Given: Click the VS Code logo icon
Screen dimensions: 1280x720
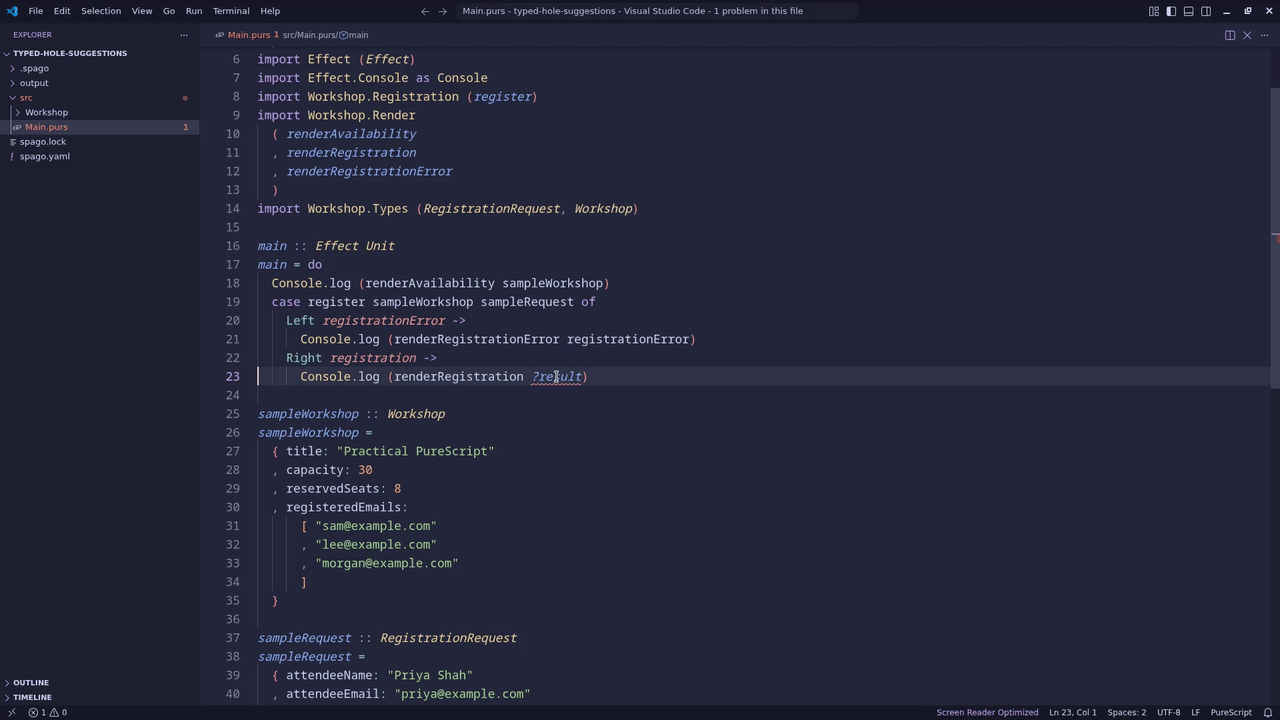Looking at the screenshot, I should click(x=12, y=11).
